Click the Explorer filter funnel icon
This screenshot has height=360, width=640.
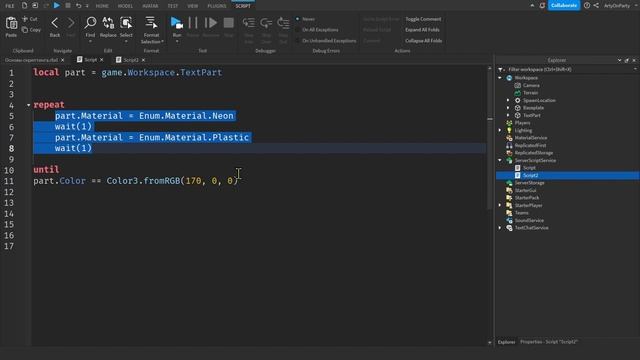501,69
